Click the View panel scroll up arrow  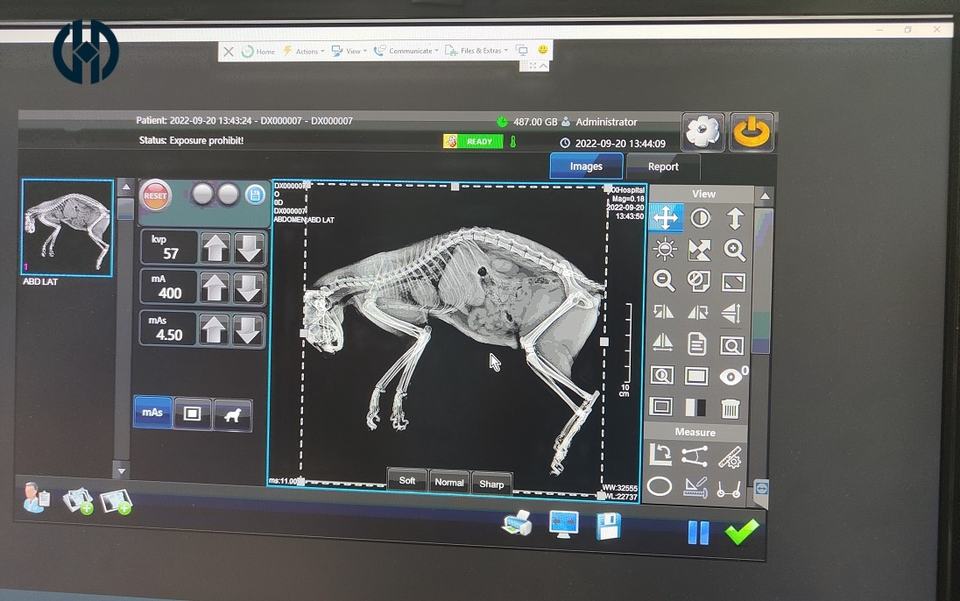[x=765, y=196]
